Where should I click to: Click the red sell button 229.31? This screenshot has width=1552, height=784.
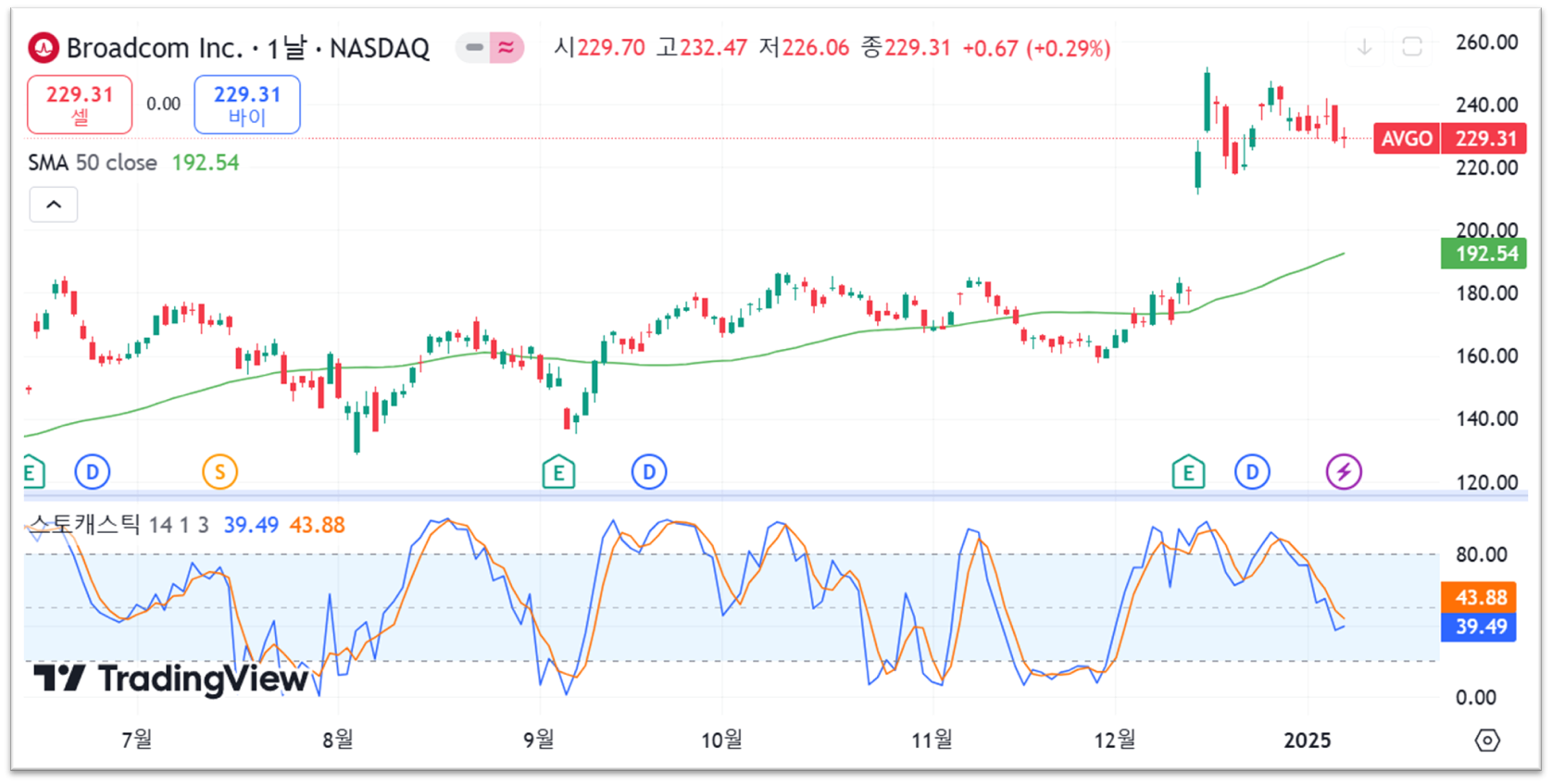[x=80, y=105]
